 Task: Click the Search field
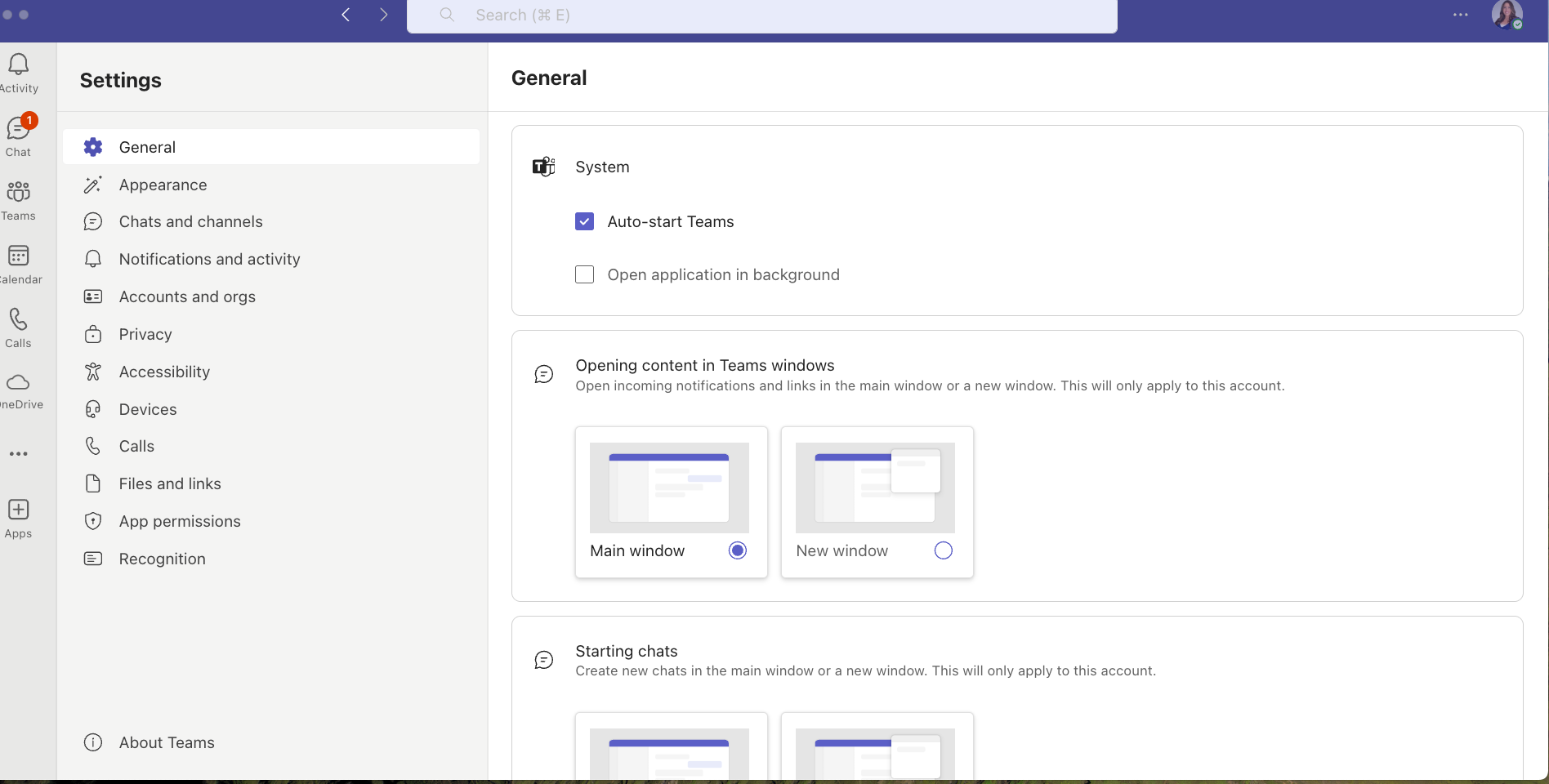[762, 16]
